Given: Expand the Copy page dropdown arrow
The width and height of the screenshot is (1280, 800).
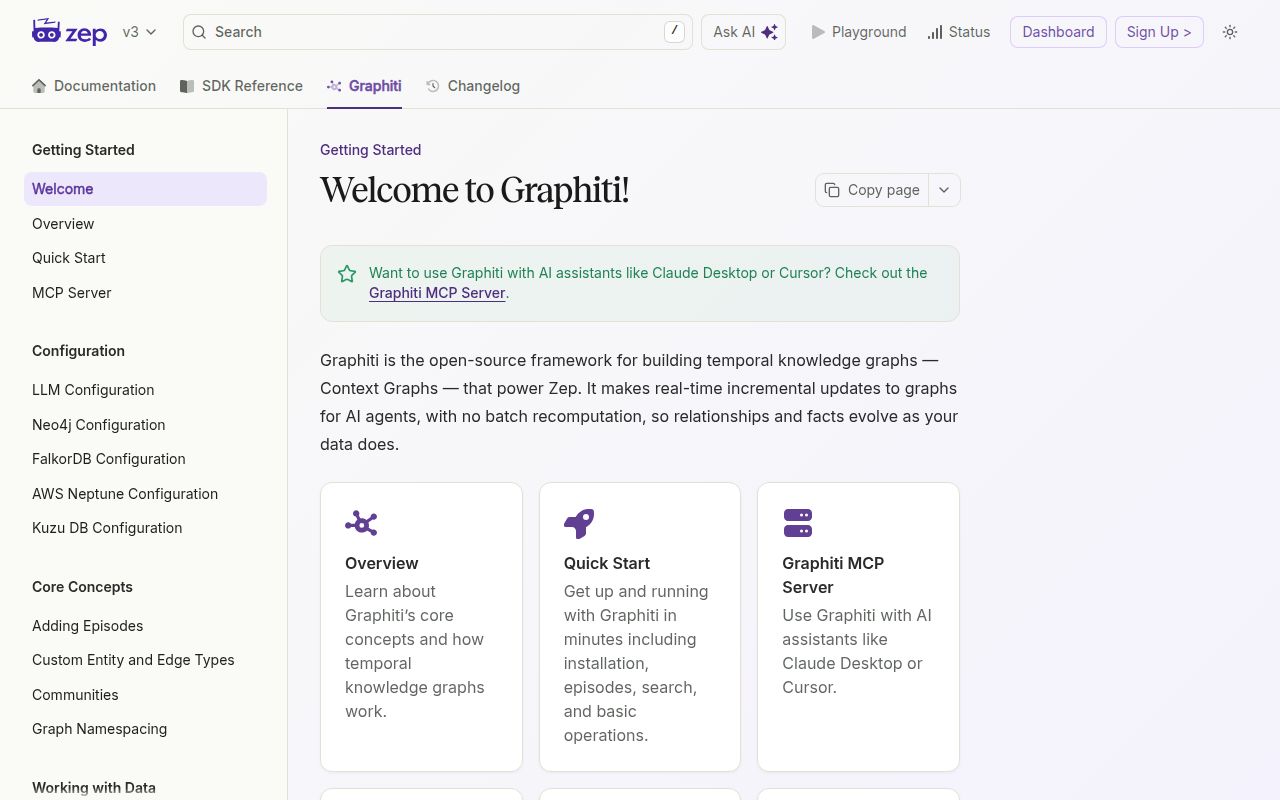Looking at the screenshot, I should (x=944, y=190).
